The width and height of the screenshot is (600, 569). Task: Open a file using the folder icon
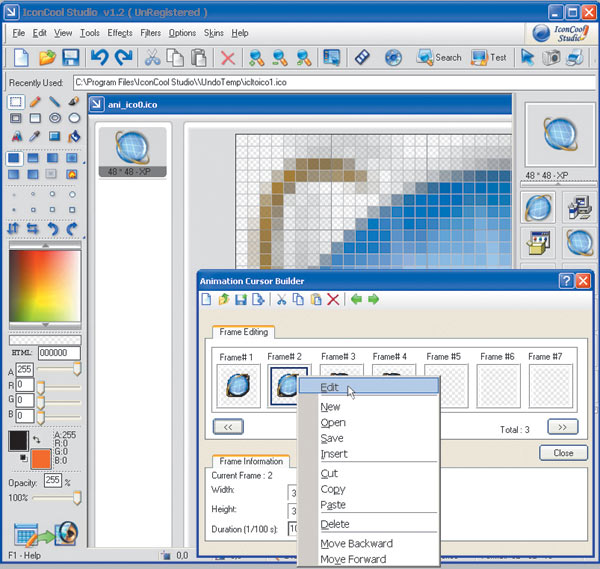click(47, 58)
